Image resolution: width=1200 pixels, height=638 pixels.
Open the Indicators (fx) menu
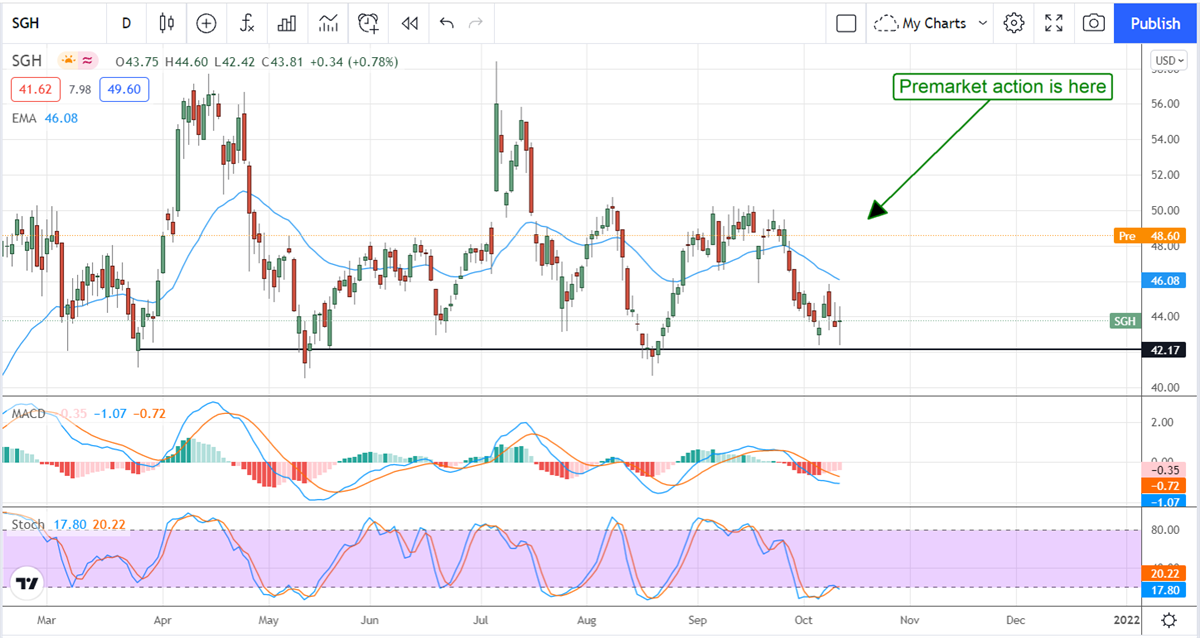point(246,22)
